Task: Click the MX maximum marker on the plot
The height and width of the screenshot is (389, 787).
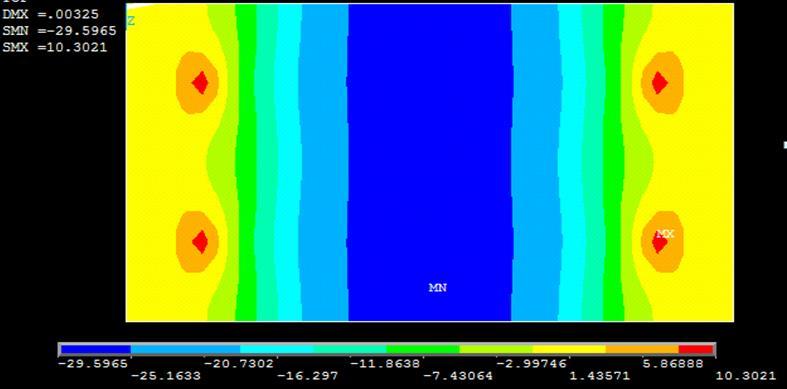Action: pos(665,234)
